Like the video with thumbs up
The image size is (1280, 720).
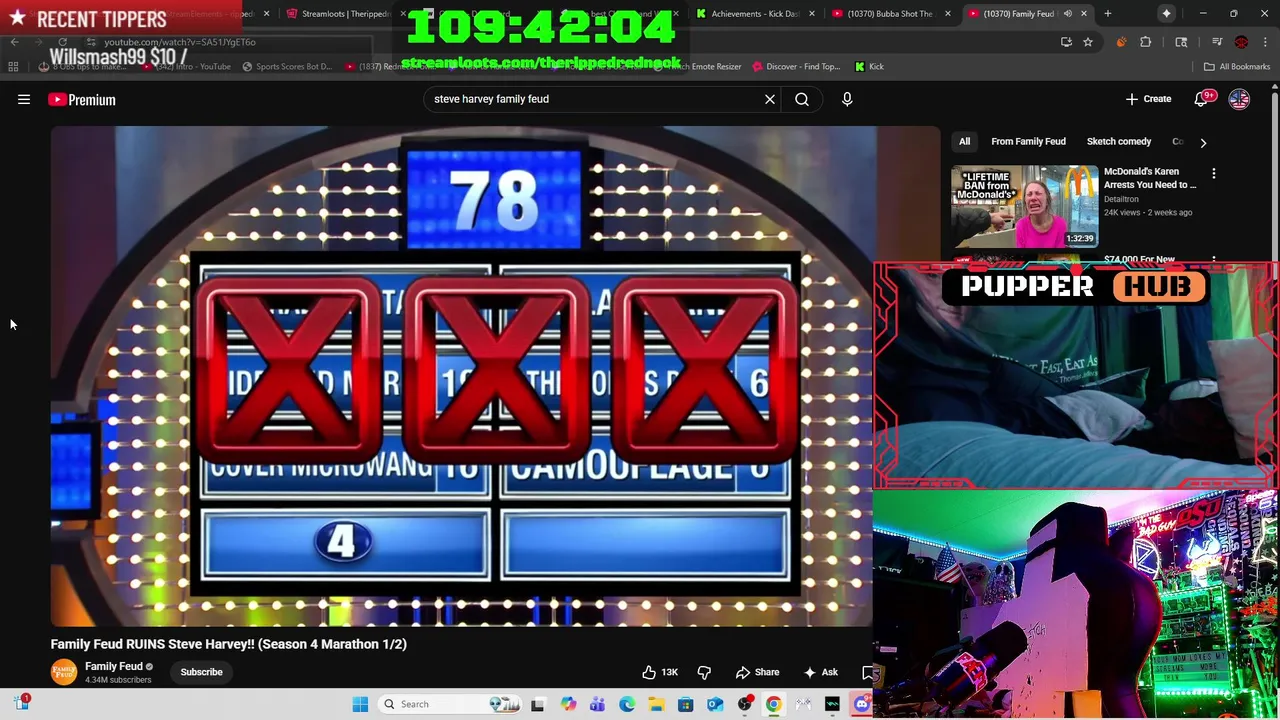[660, 672]
